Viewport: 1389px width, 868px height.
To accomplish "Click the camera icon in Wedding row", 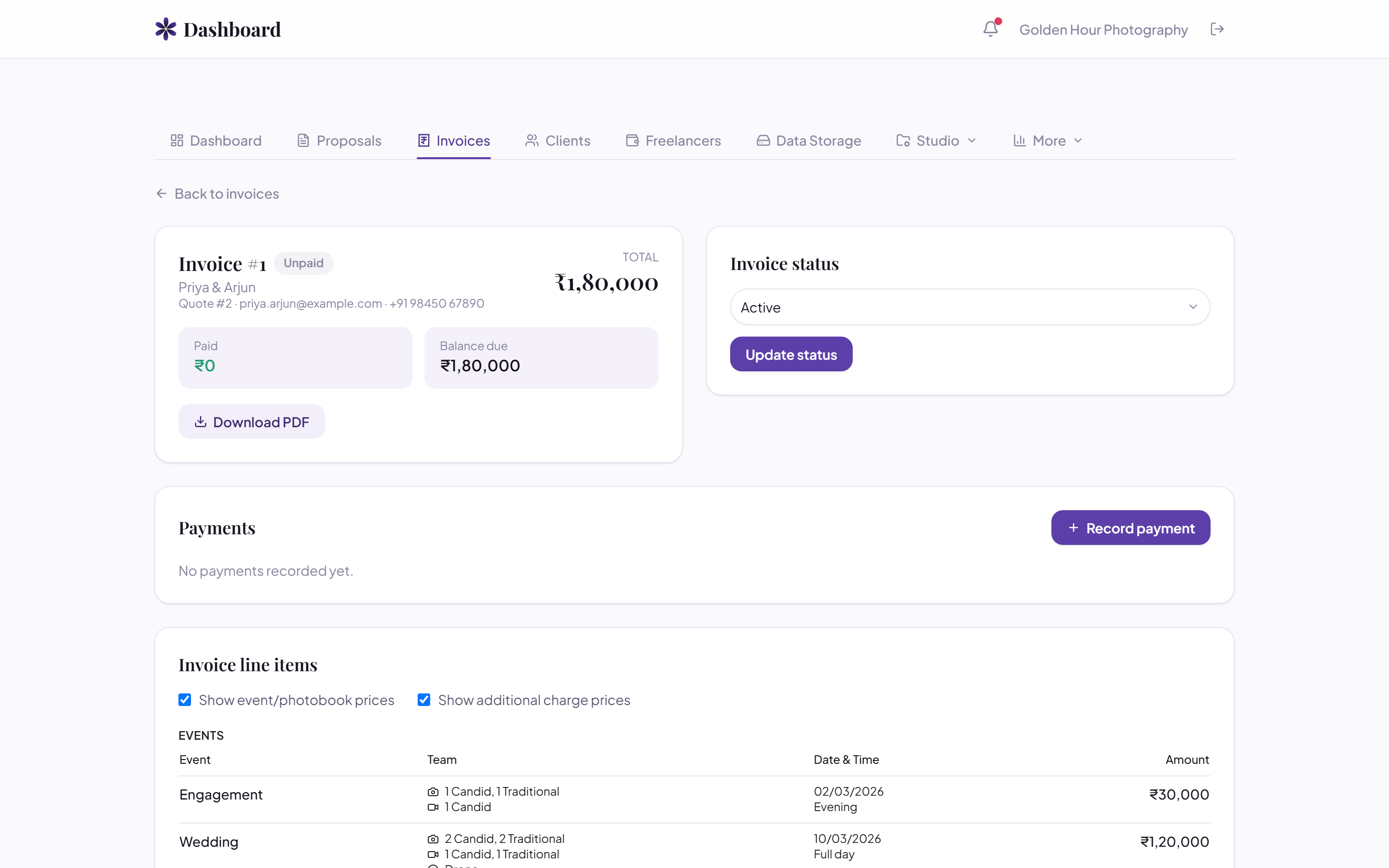I will click(x=433, y=839).
